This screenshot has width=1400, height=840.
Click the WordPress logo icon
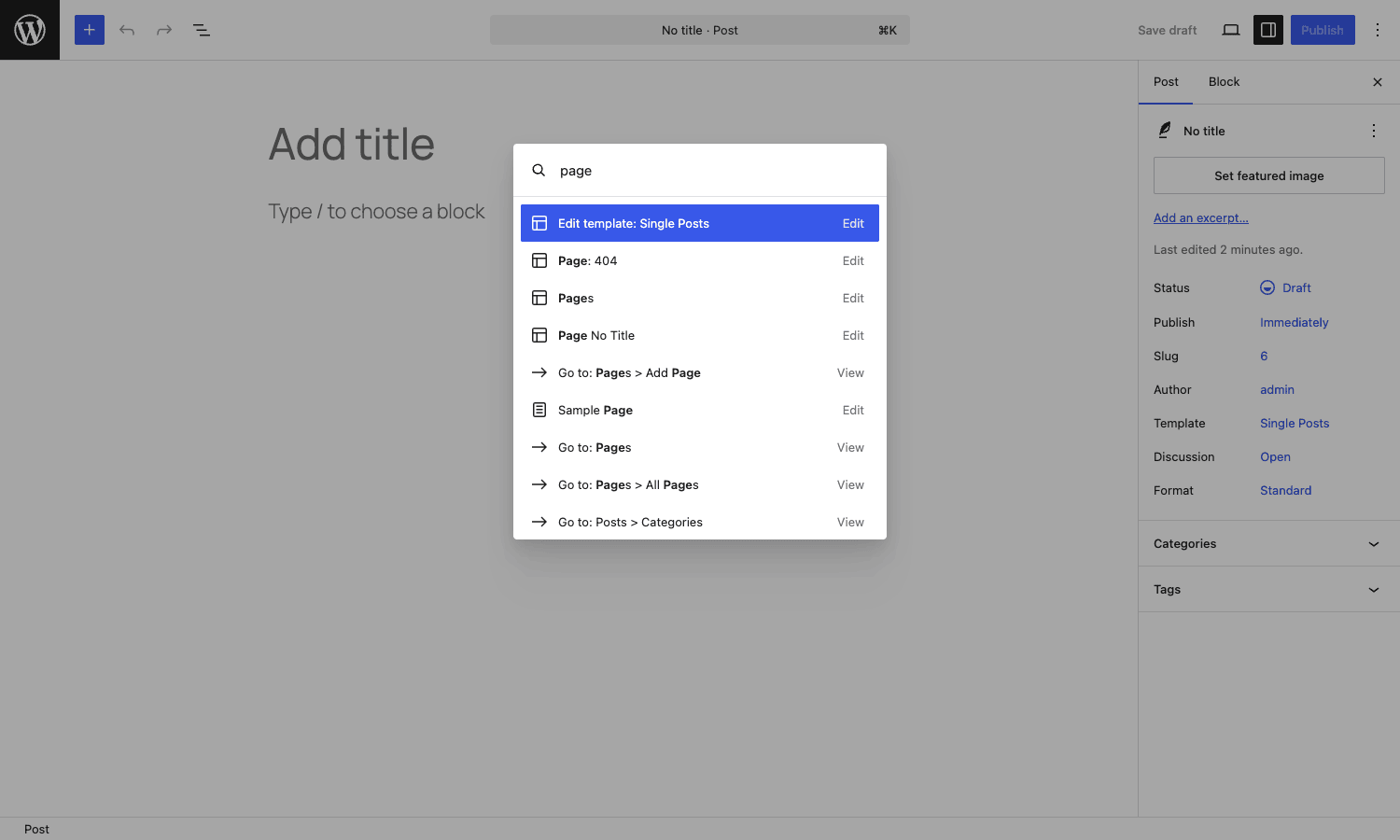click(30, 30)
